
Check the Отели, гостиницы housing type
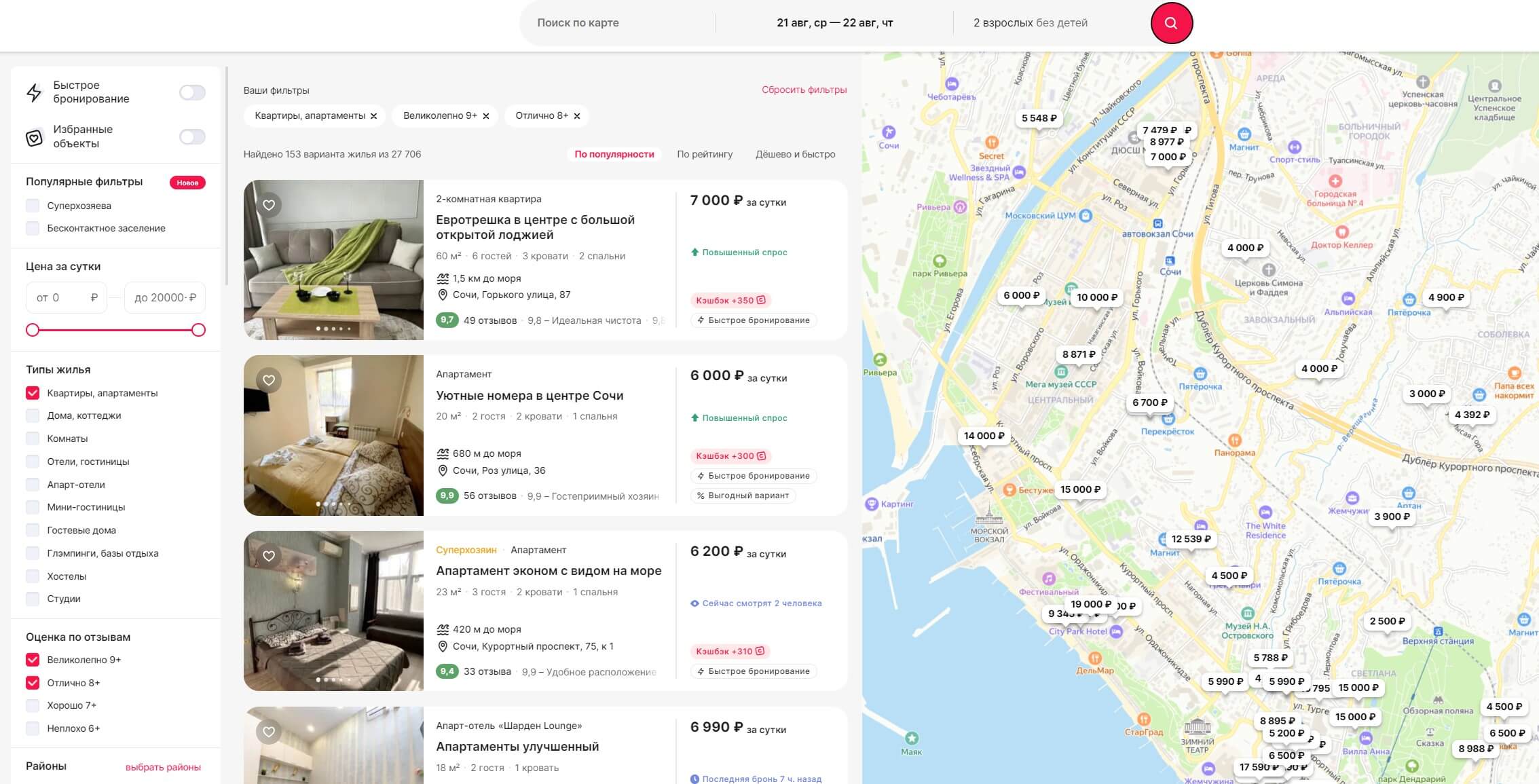tap(33, 462)
